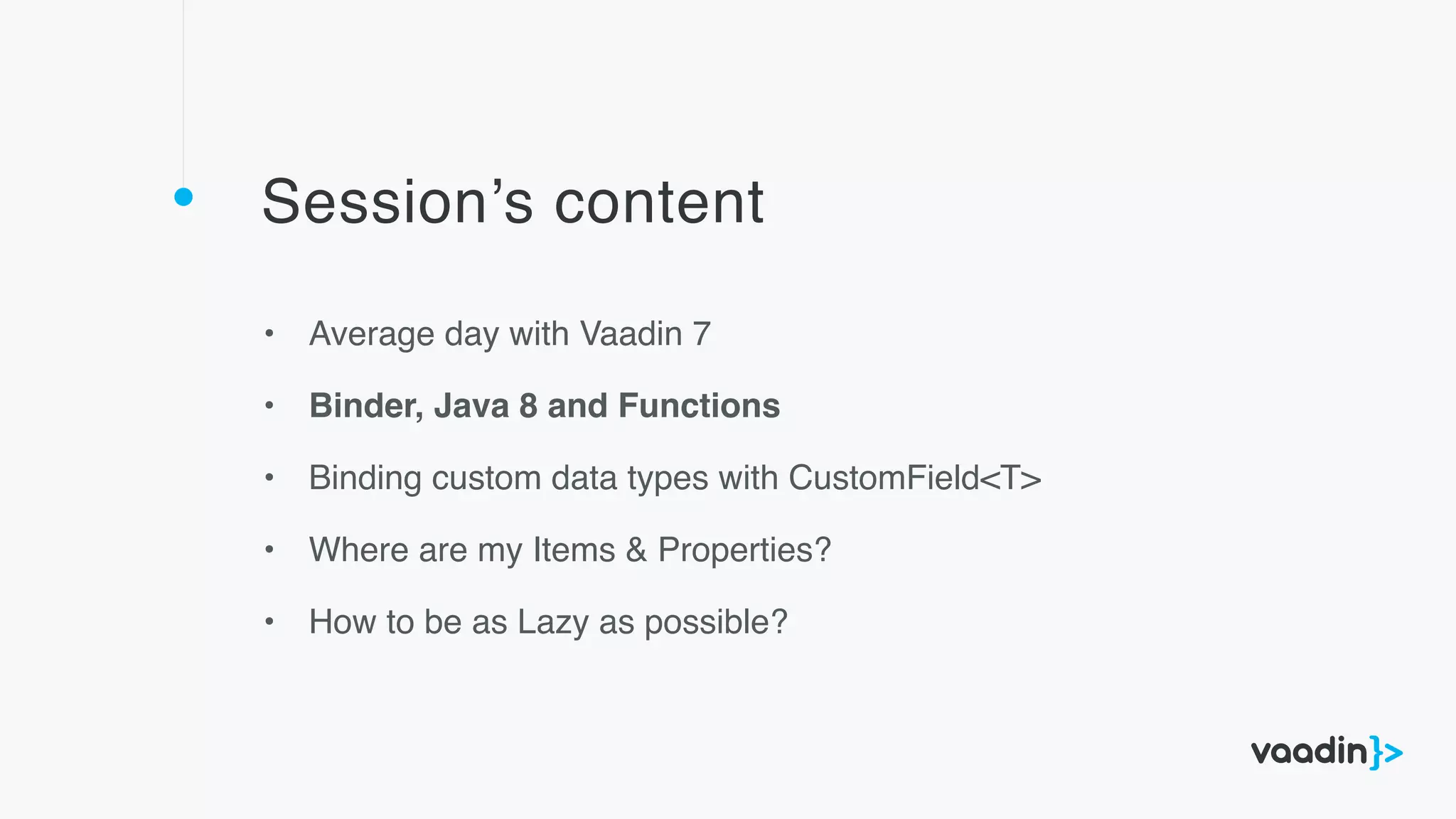Viewport: 1456px width, 819px height.
Task: Click the Average day with Vaadin 7 line
Action: (x=510, y=334)
